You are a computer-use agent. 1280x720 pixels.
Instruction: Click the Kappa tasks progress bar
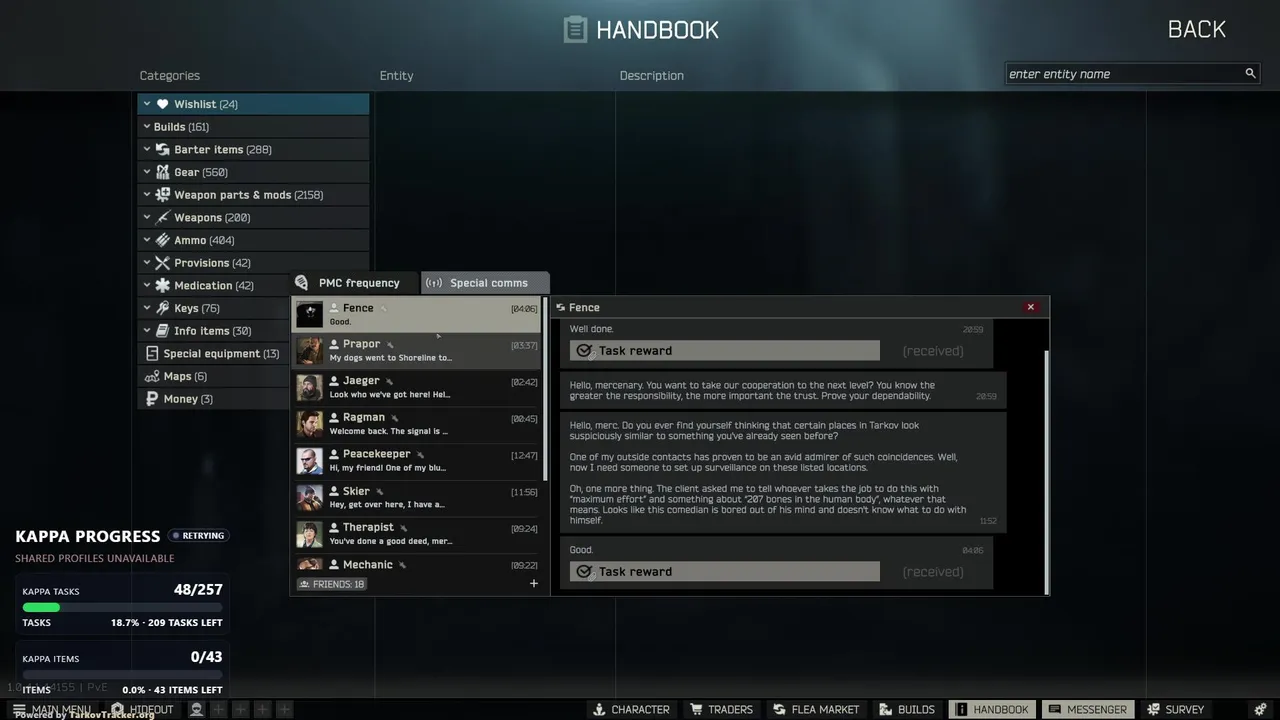tap(122, 607)
